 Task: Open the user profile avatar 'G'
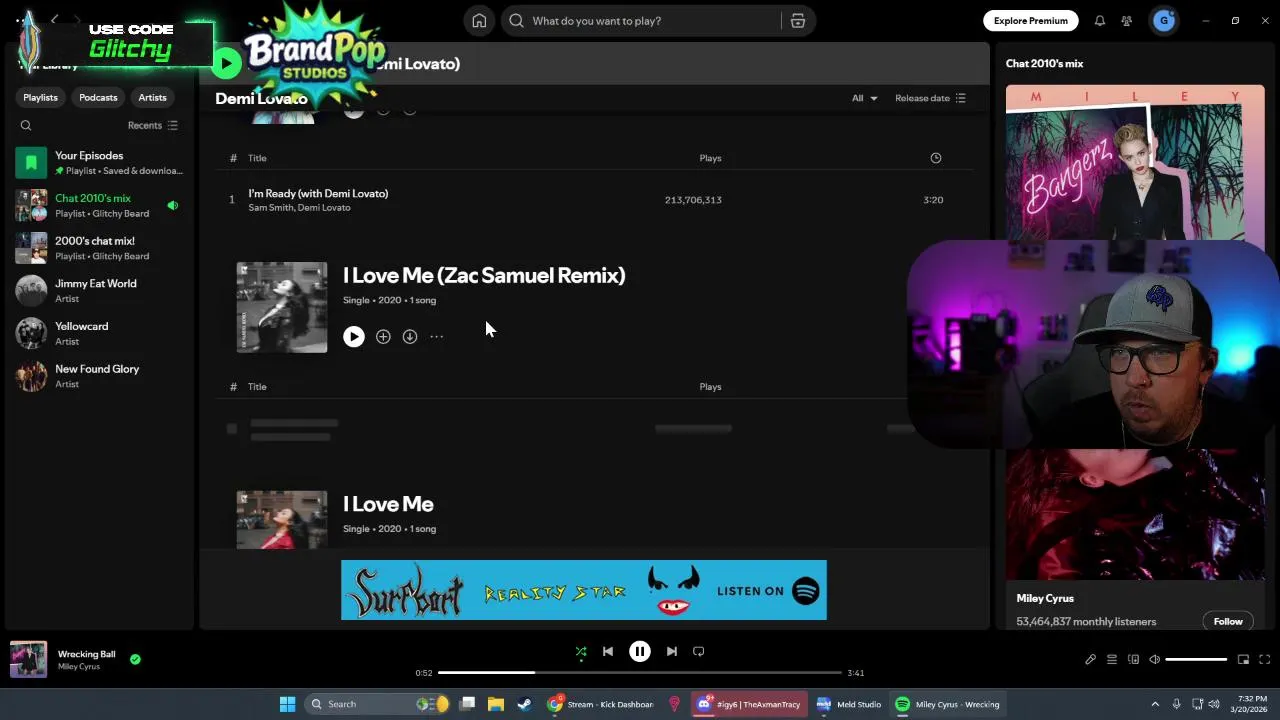click(1163, 20)
